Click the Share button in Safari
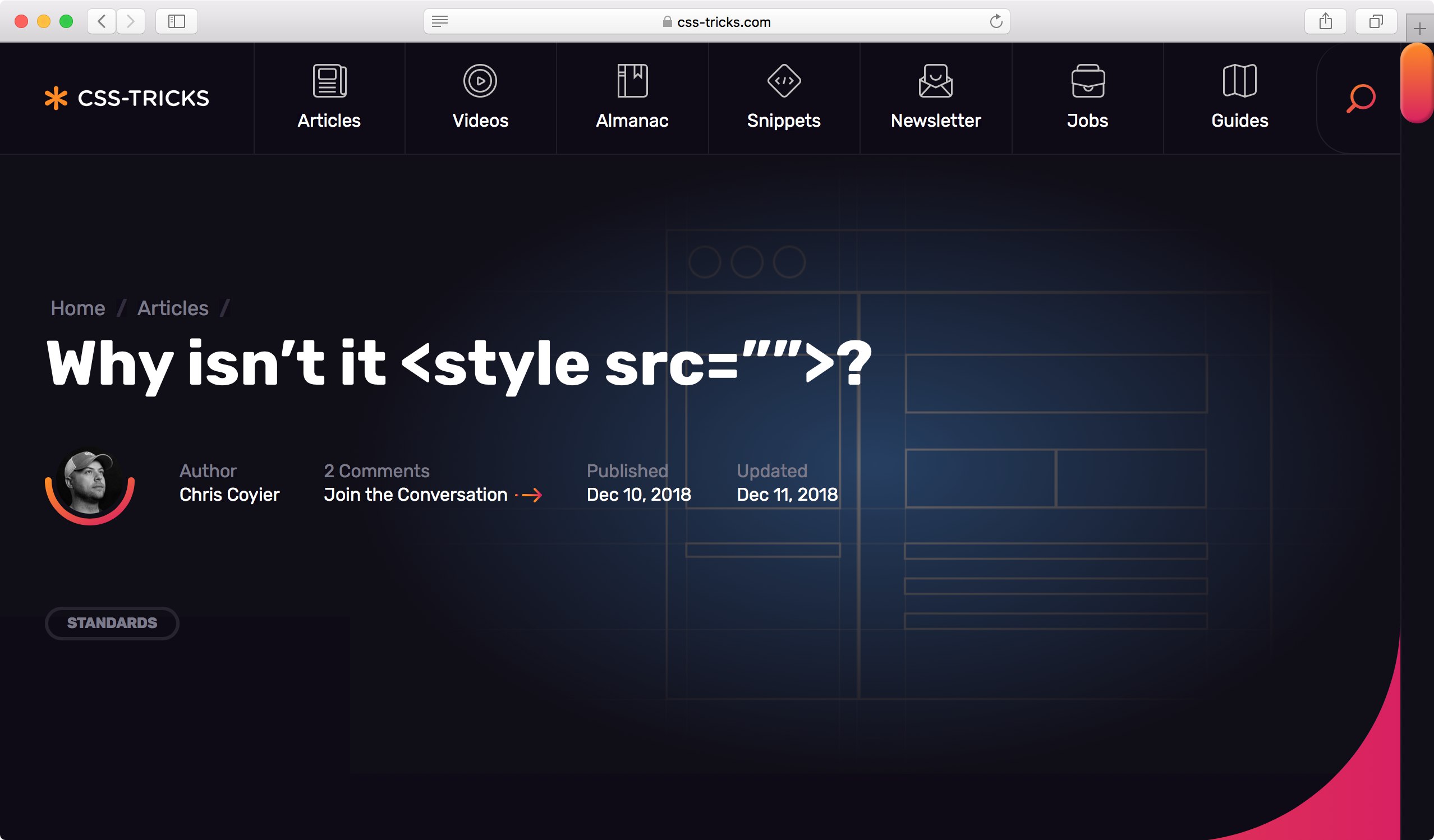Viewport: 1434px width, 840px height. coord(1325,22)
